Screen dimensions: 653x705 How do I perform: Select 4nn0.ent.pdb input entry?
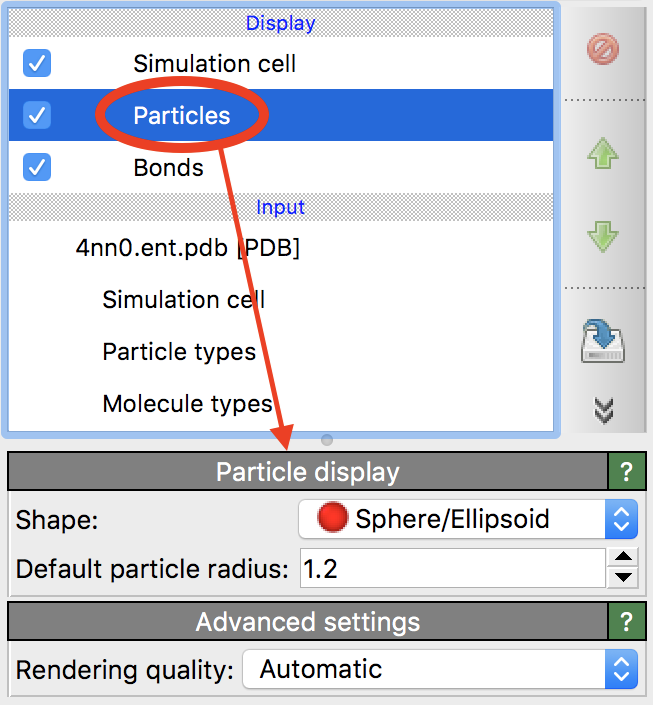point(188,248)
